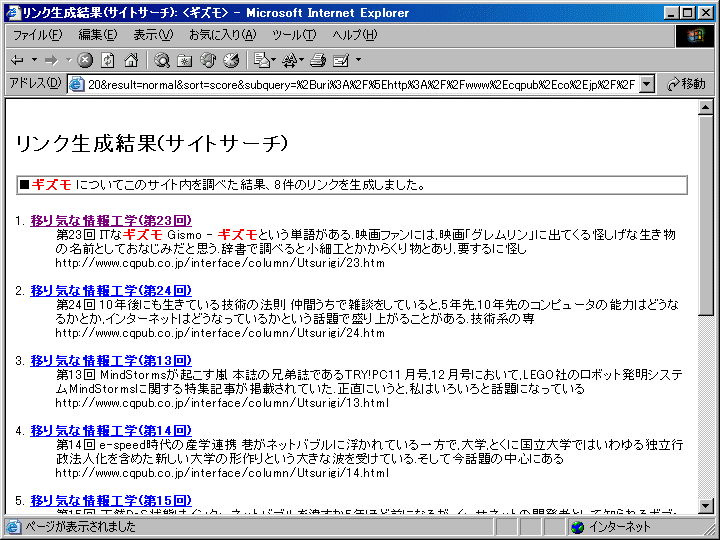Click status text ページが表示されました

(80, 527)
